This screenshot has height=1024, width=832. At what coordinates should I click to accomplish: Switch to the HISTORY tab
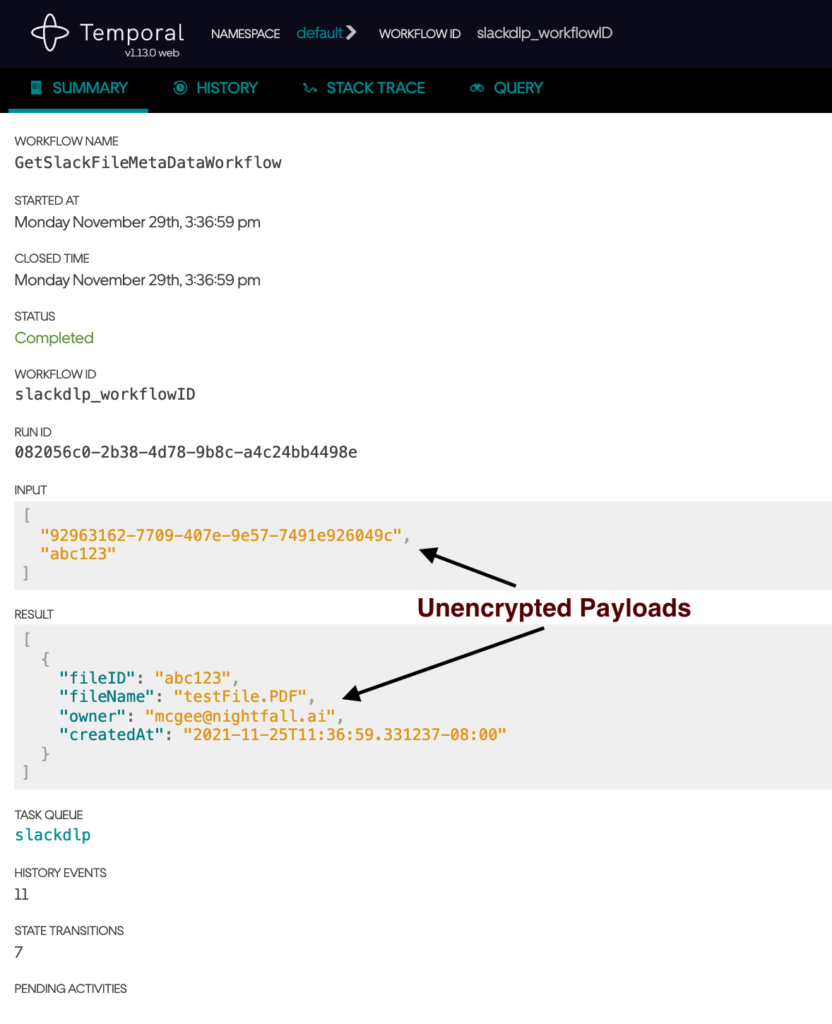pos(226,88)
